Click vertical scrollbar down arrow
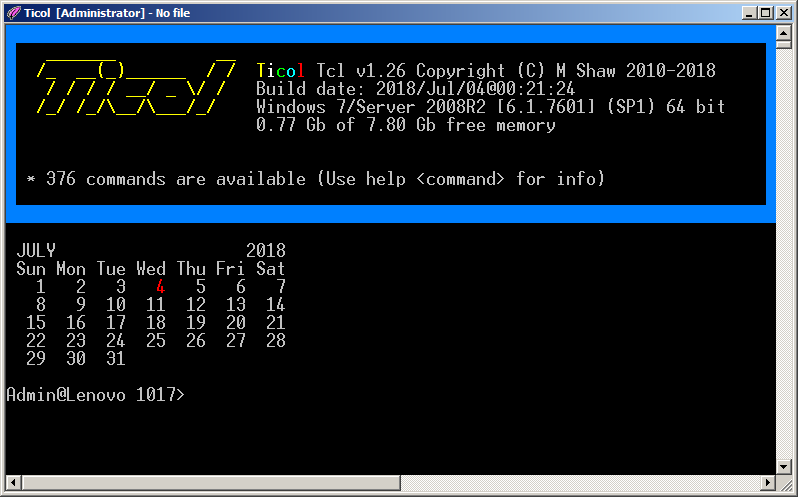Image resolution: width=798 pixels, height=497 pixels. pyautogui.click(x=783, y=466)
